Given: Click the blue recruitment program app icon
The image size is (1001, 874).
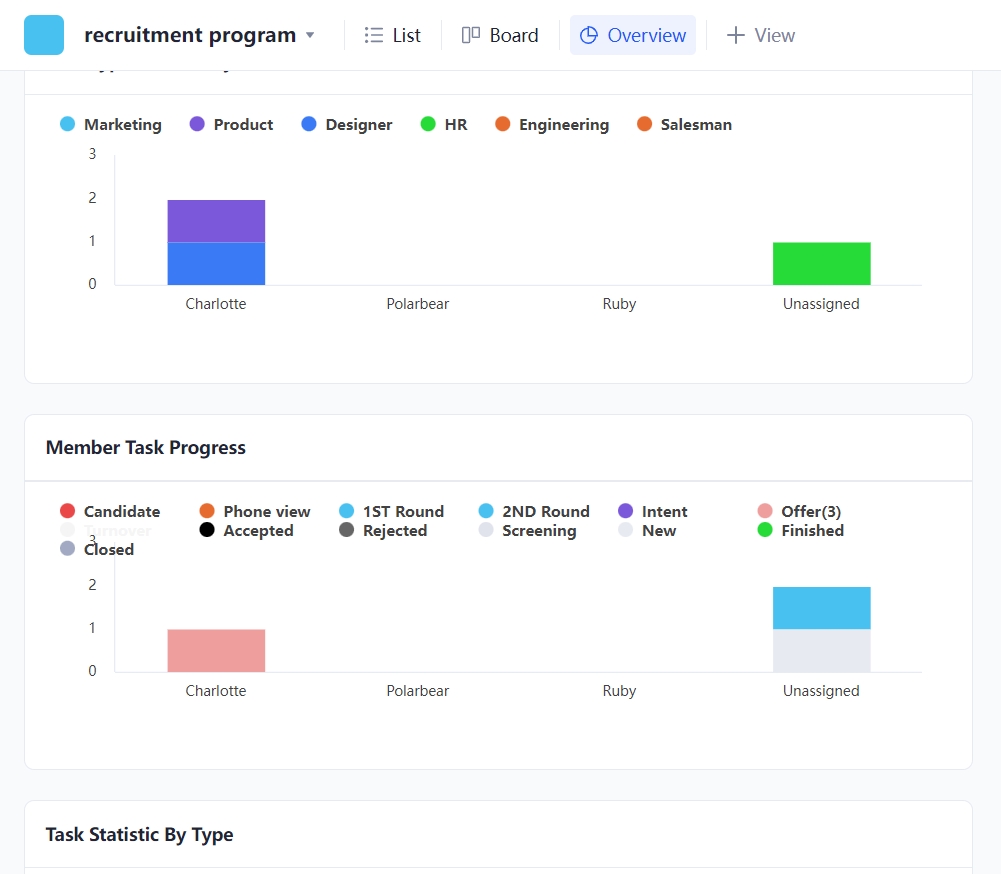Looking at the screenshot, I should [x=43, y=33].
